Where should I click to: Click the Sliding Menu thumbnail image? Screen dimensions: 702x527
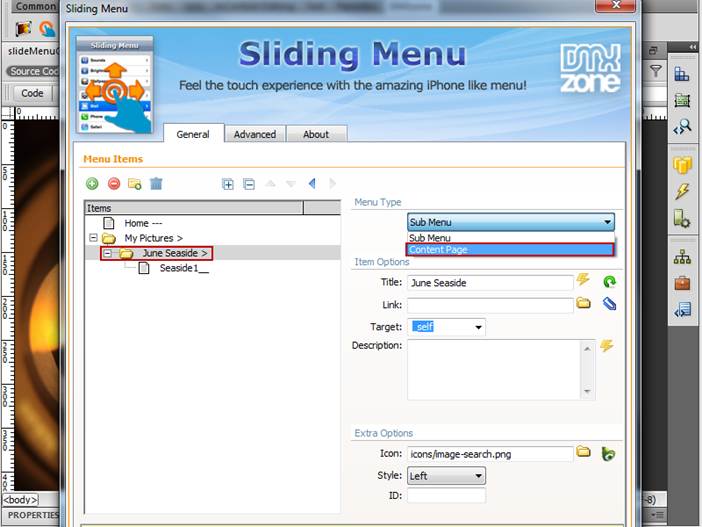click(x=115, y=85)
